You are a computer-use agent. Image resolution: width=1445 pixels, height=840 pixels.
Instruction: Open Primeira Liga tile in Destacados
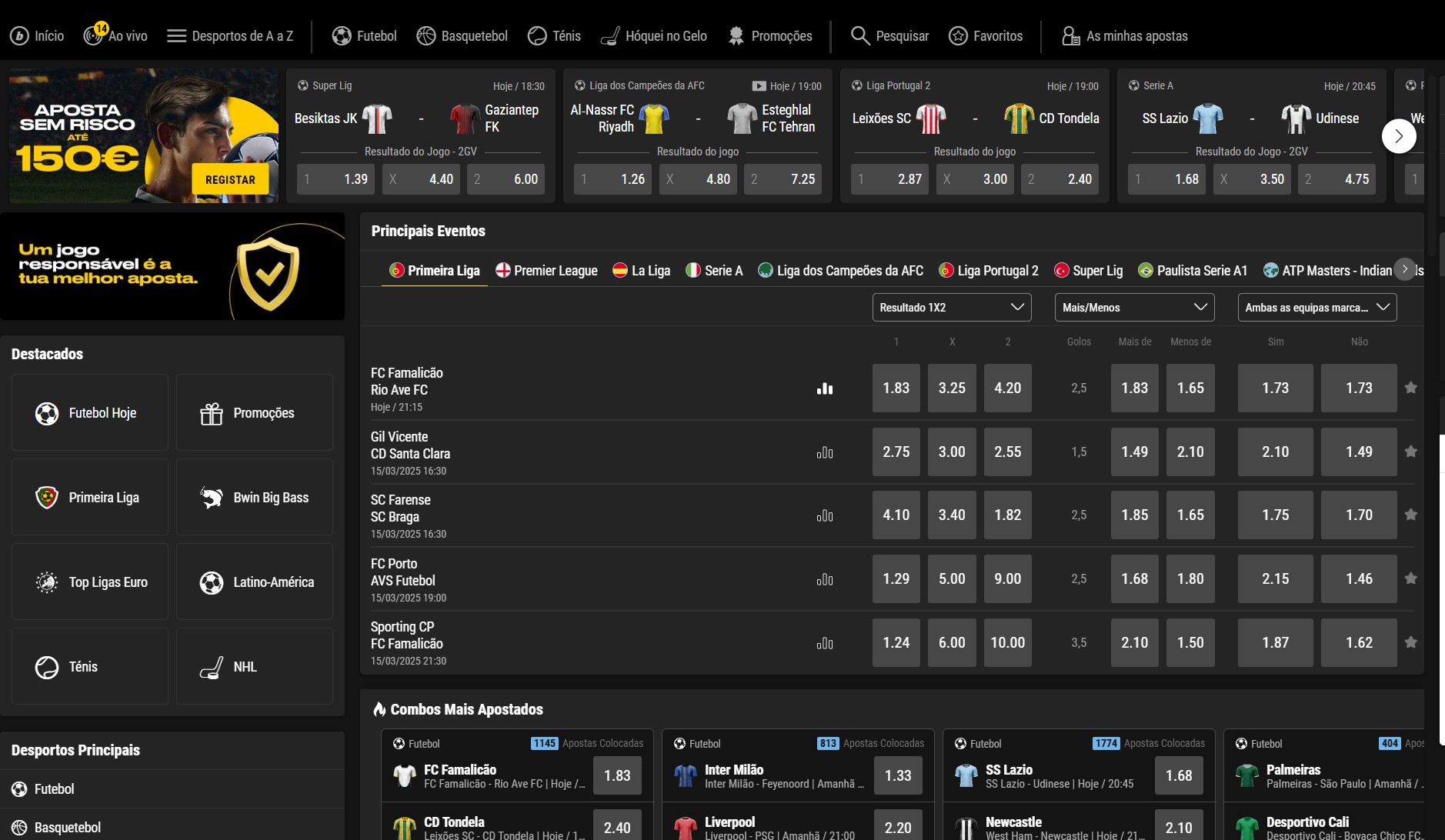90,497
